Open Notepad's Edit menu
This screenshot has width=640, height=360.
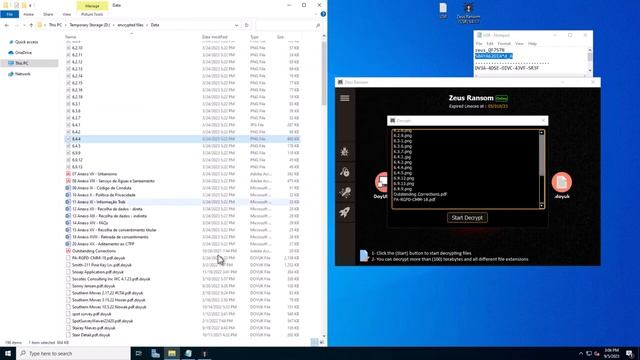tap(490, 44)
